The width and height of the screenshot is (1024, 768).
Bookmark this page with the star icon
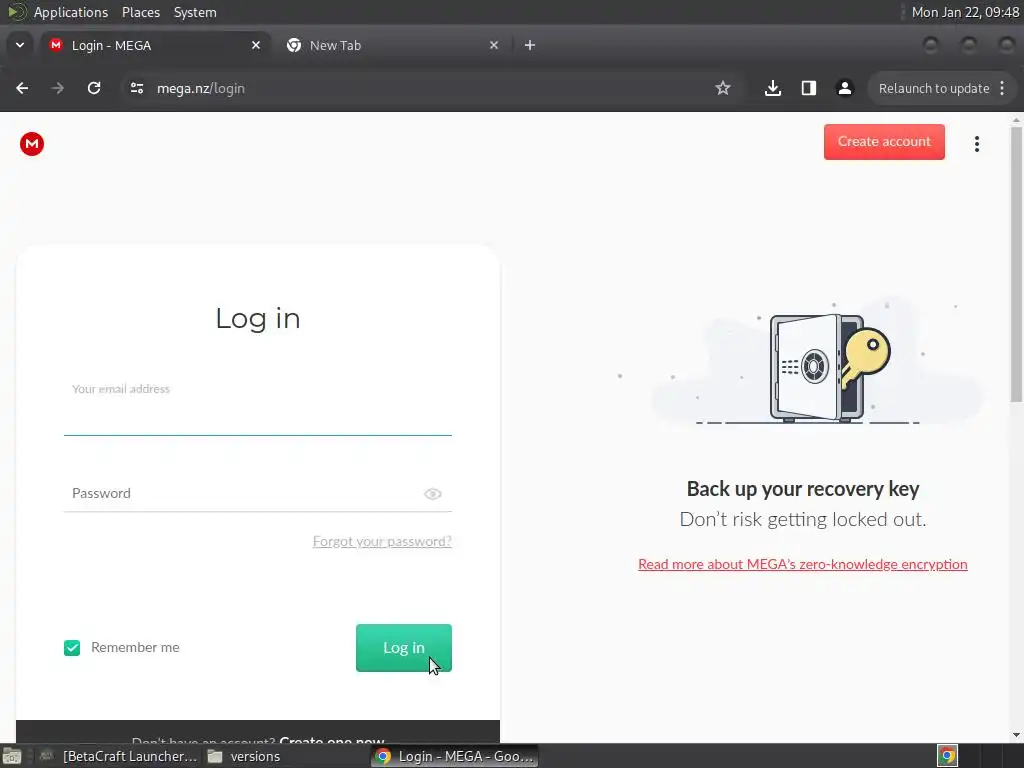coord(722,88)
